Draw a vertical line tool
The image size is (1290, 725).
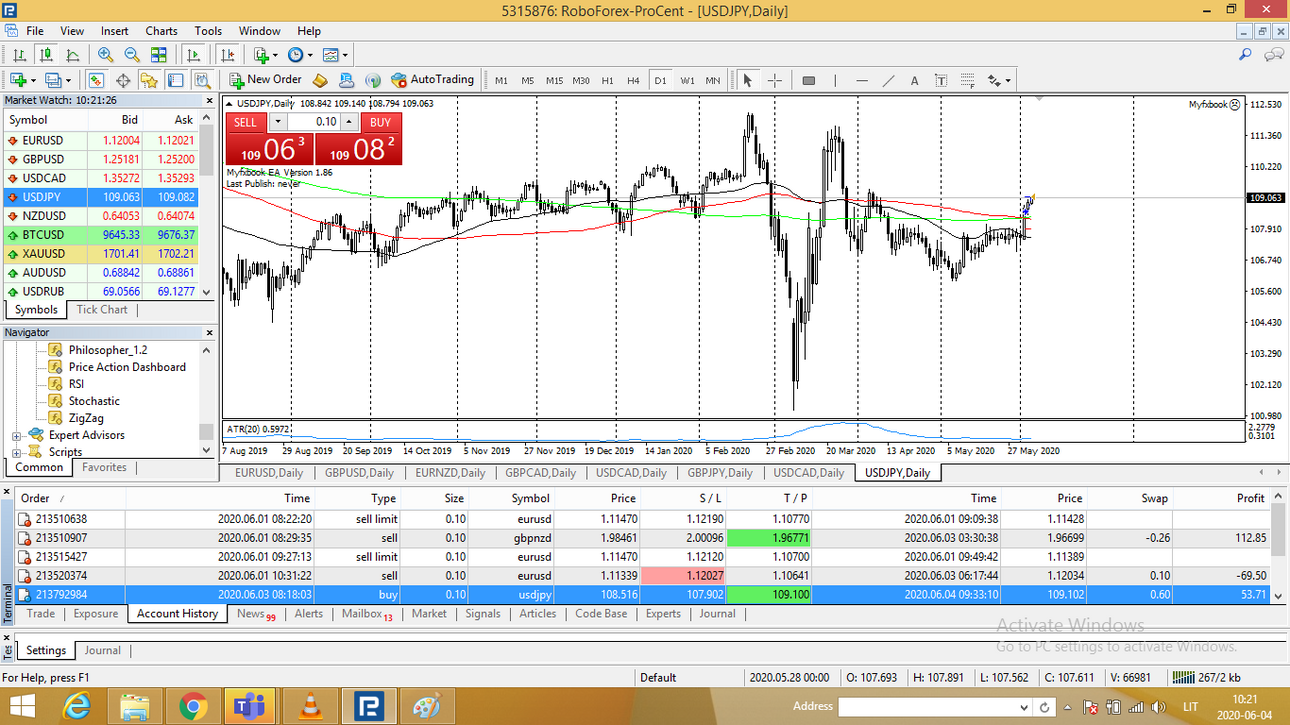click(x=836, y=80)
